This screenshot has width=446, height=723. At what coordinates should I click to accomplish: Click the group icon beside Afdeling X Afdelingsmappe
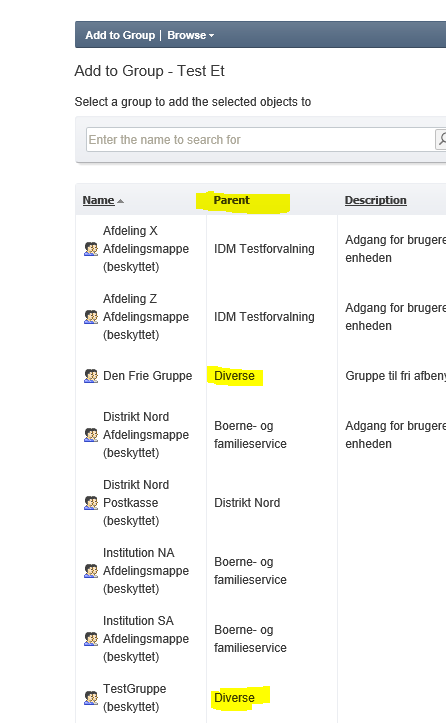[x=91, y=249]
